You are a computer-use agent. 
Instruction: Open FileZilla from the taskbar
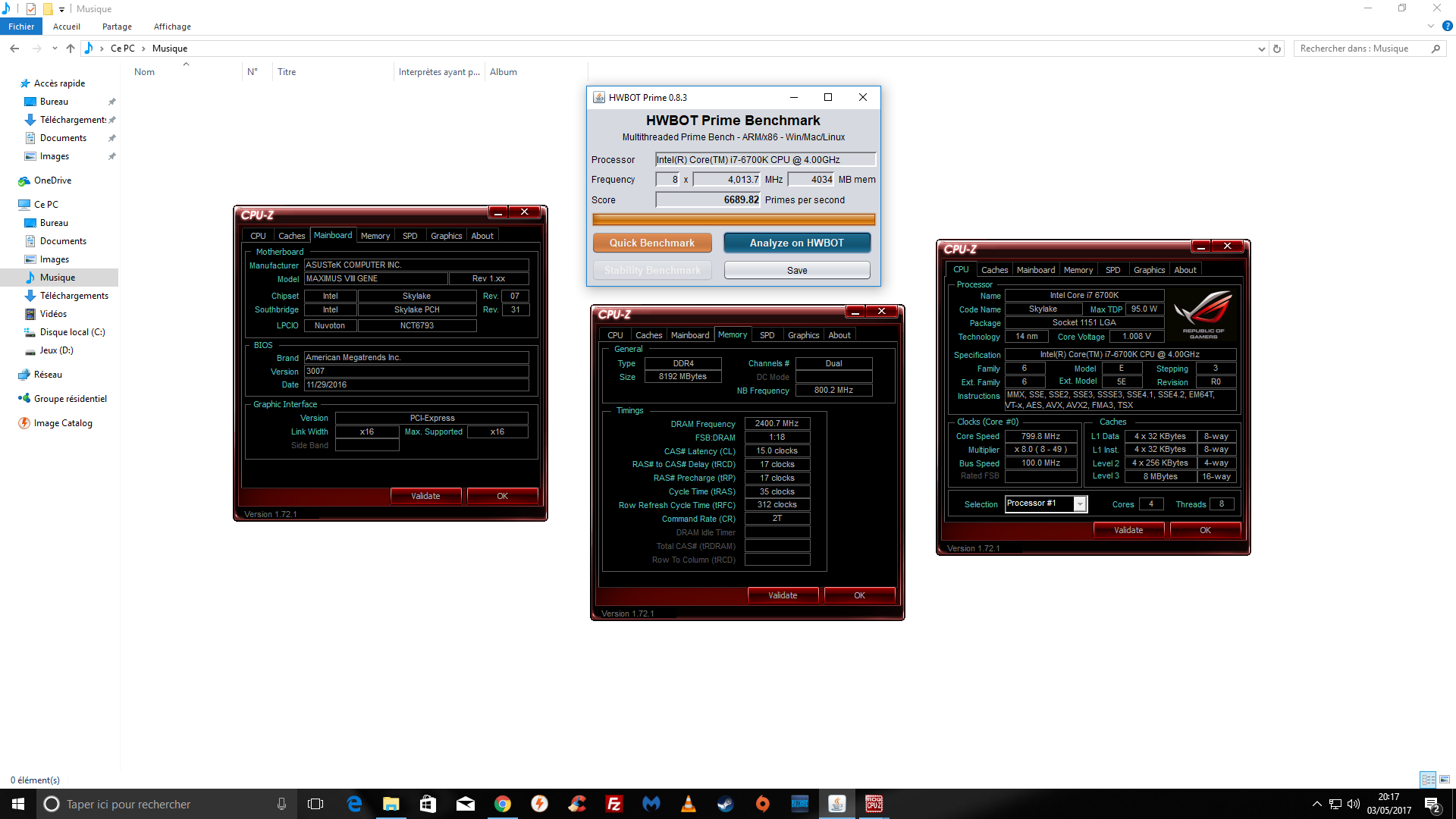613,804
